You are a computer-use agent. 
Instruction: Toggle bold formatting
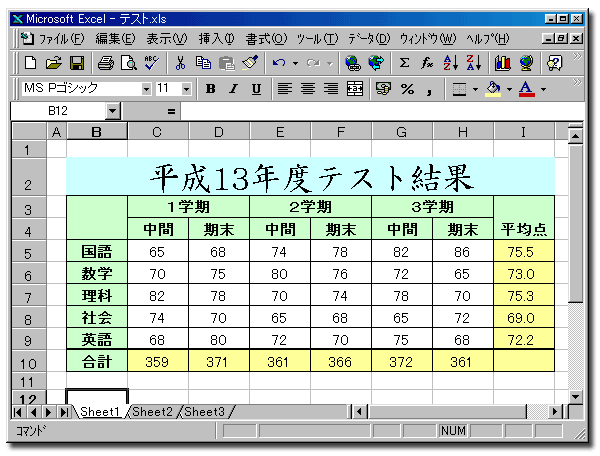tap(210, 89)
